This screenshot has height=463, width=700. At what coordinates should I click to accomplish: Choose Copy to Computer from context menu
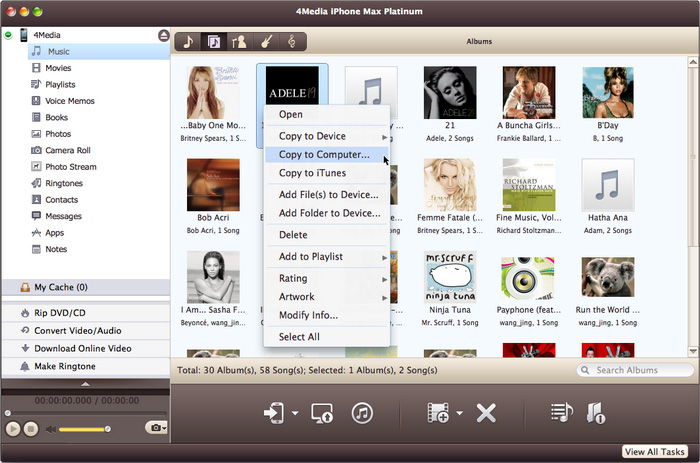pyautogui.click(x=323, y=154)
